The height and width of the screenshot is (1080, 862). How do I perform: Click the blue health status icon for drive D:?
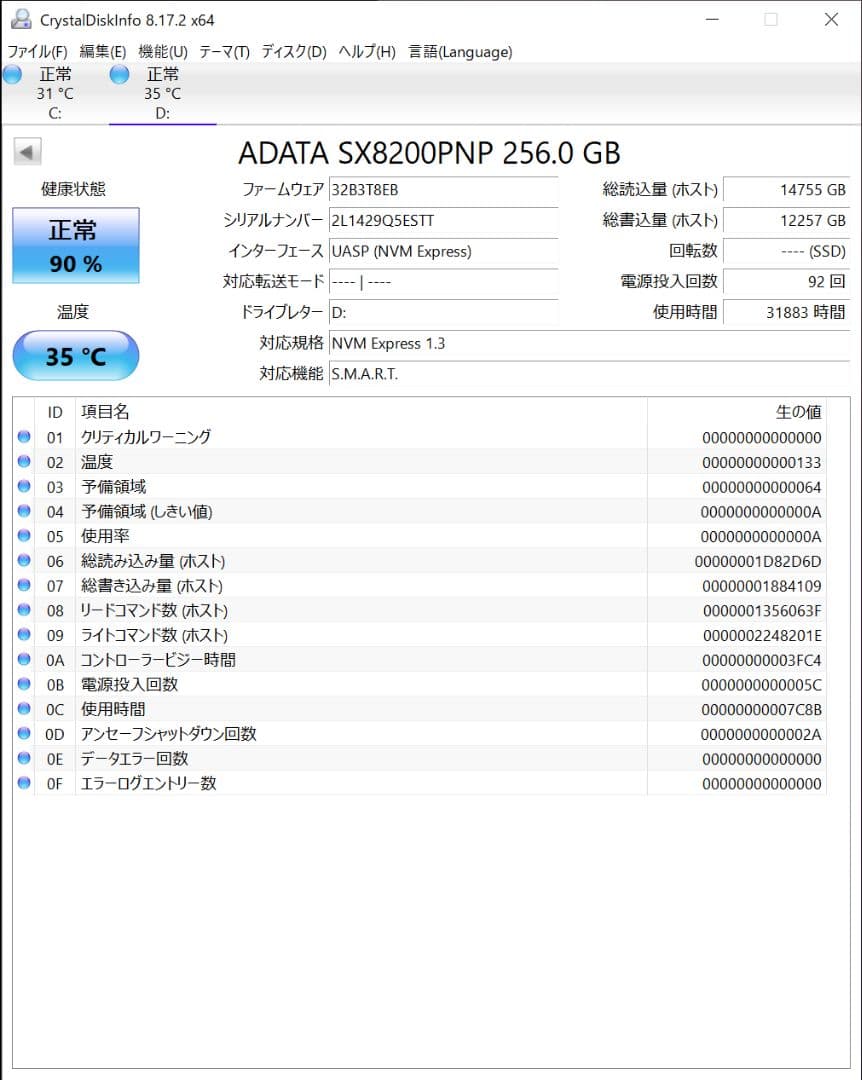(118, 74)
